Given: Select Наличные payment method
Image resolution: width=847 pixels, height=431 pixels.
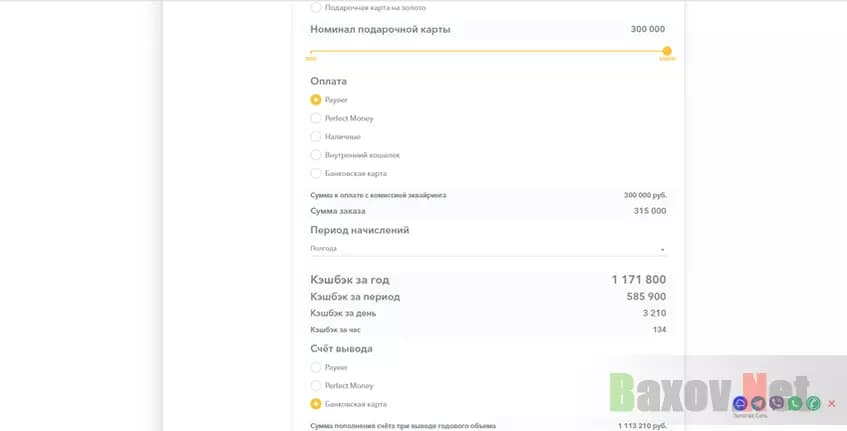Looking at the screenshot, I should 315,137.
